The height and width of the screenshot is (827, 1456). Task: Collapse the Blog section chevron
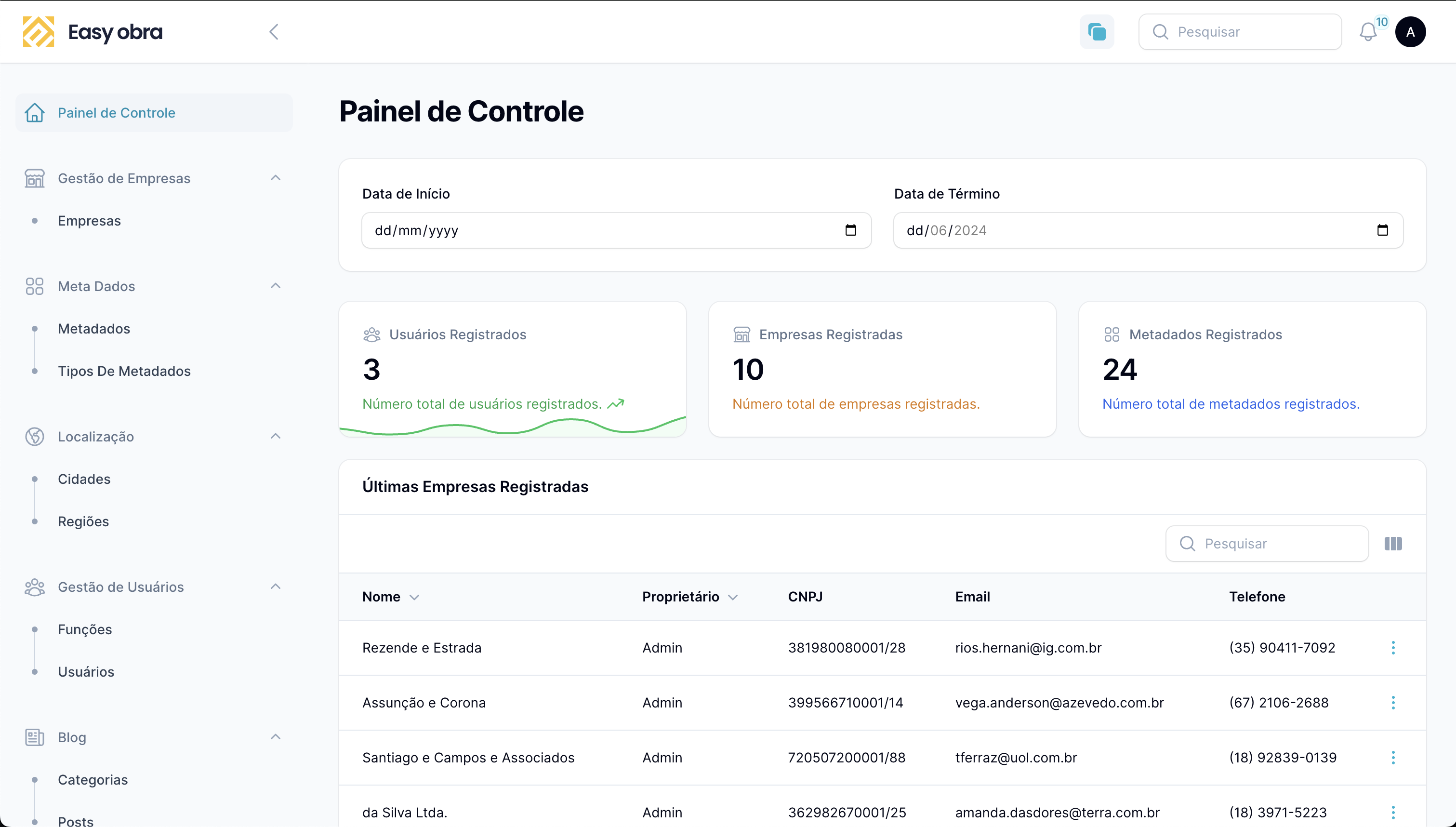(x=275, y=737)
